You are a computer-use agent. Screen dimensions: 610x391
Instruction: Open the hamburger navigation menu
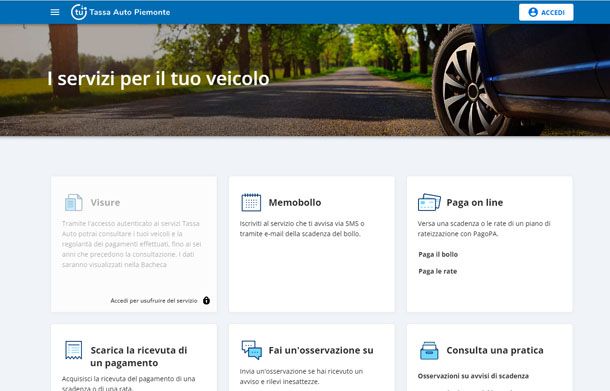(55, 12)
